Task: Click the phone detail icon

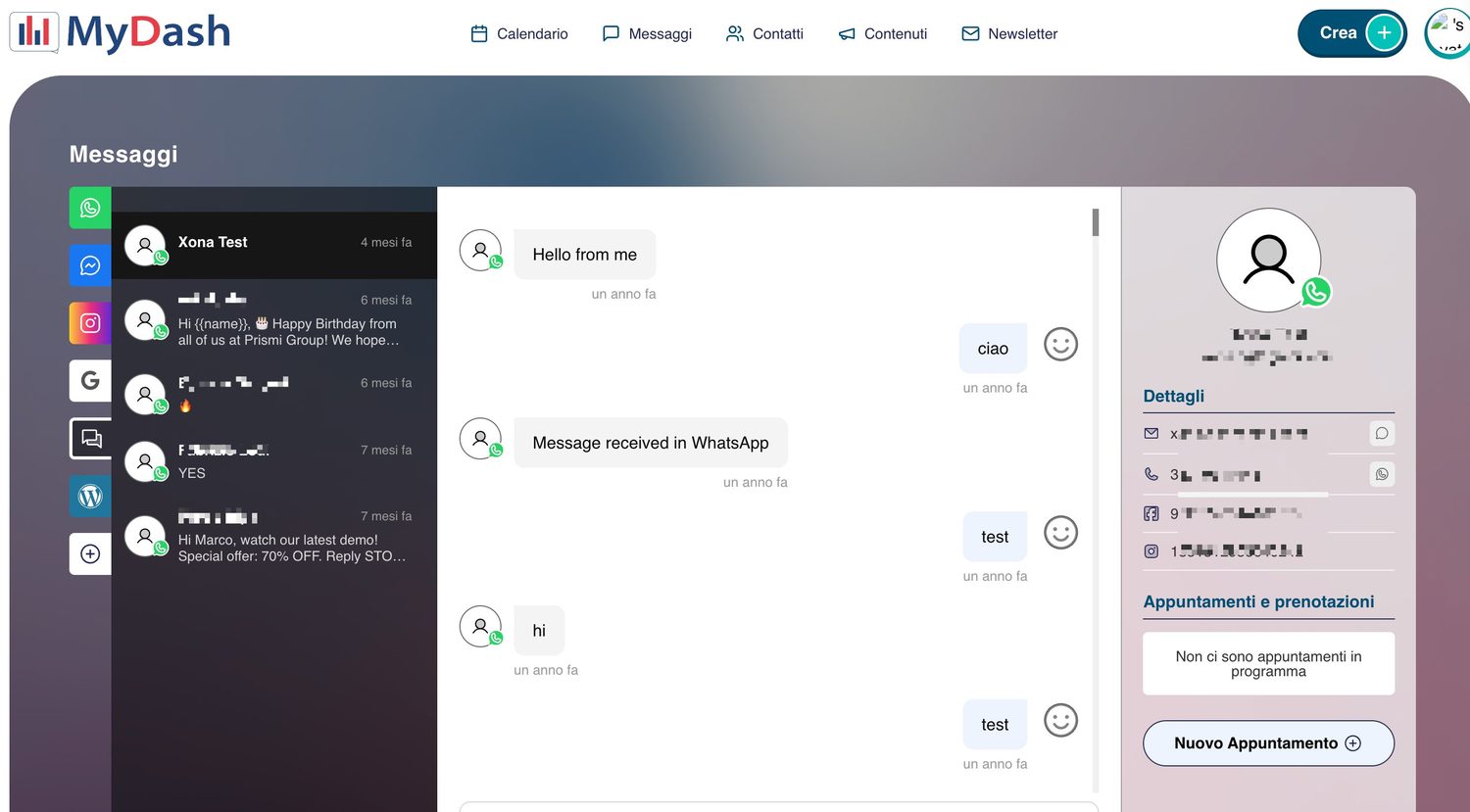Action: coord(1151,474)
